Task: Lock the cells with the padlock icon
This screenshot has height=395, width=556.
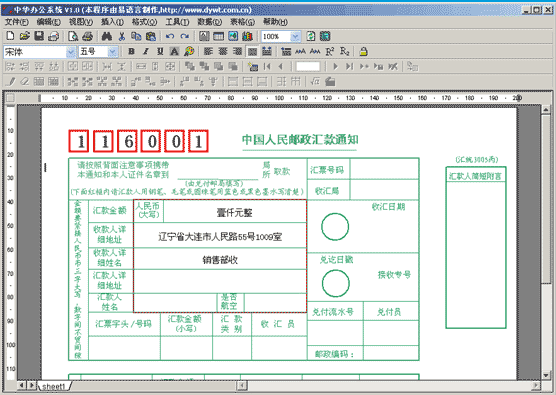Action: point(363,51)
